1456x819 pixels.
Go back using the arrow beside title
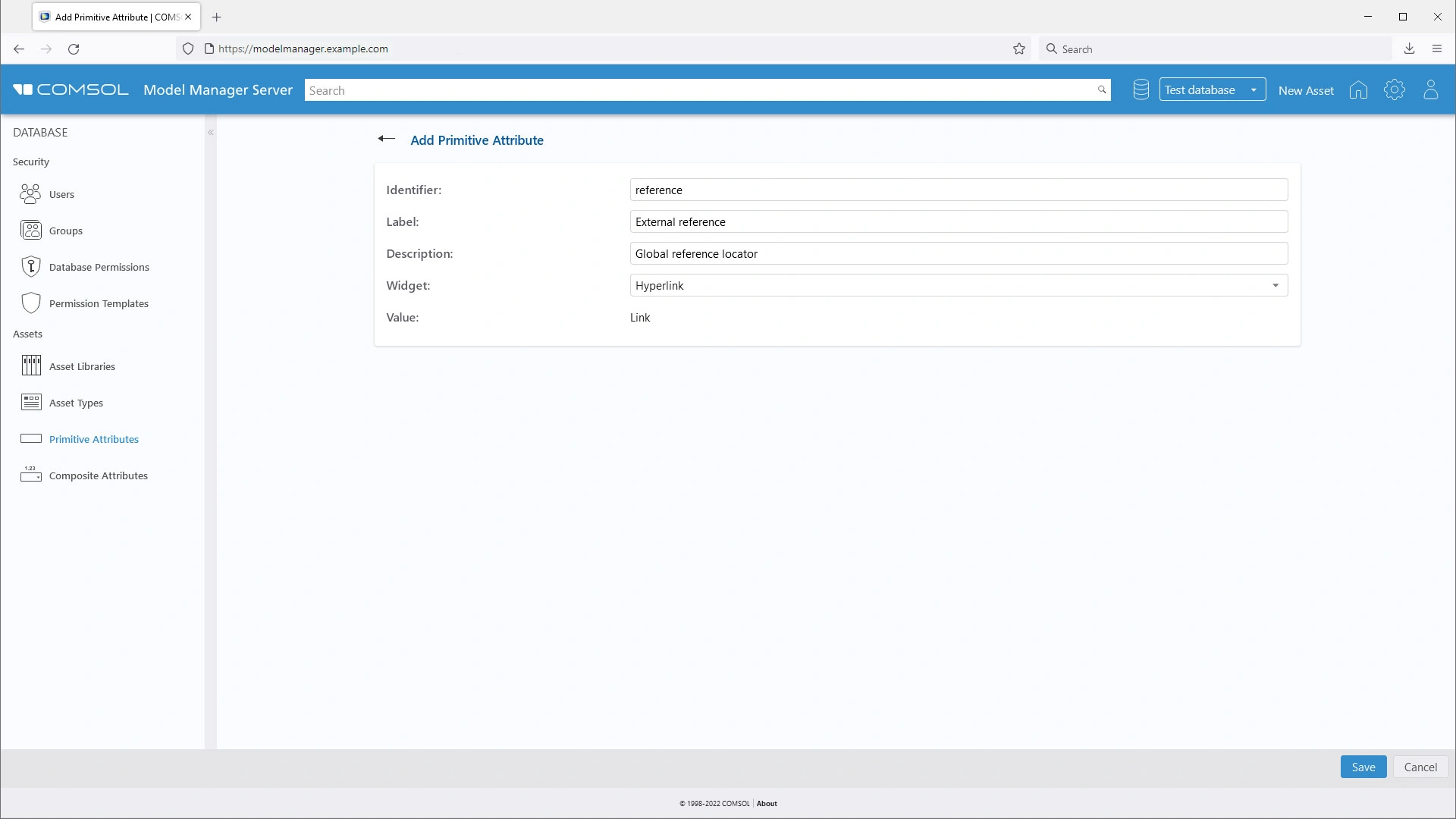[386, 139]
